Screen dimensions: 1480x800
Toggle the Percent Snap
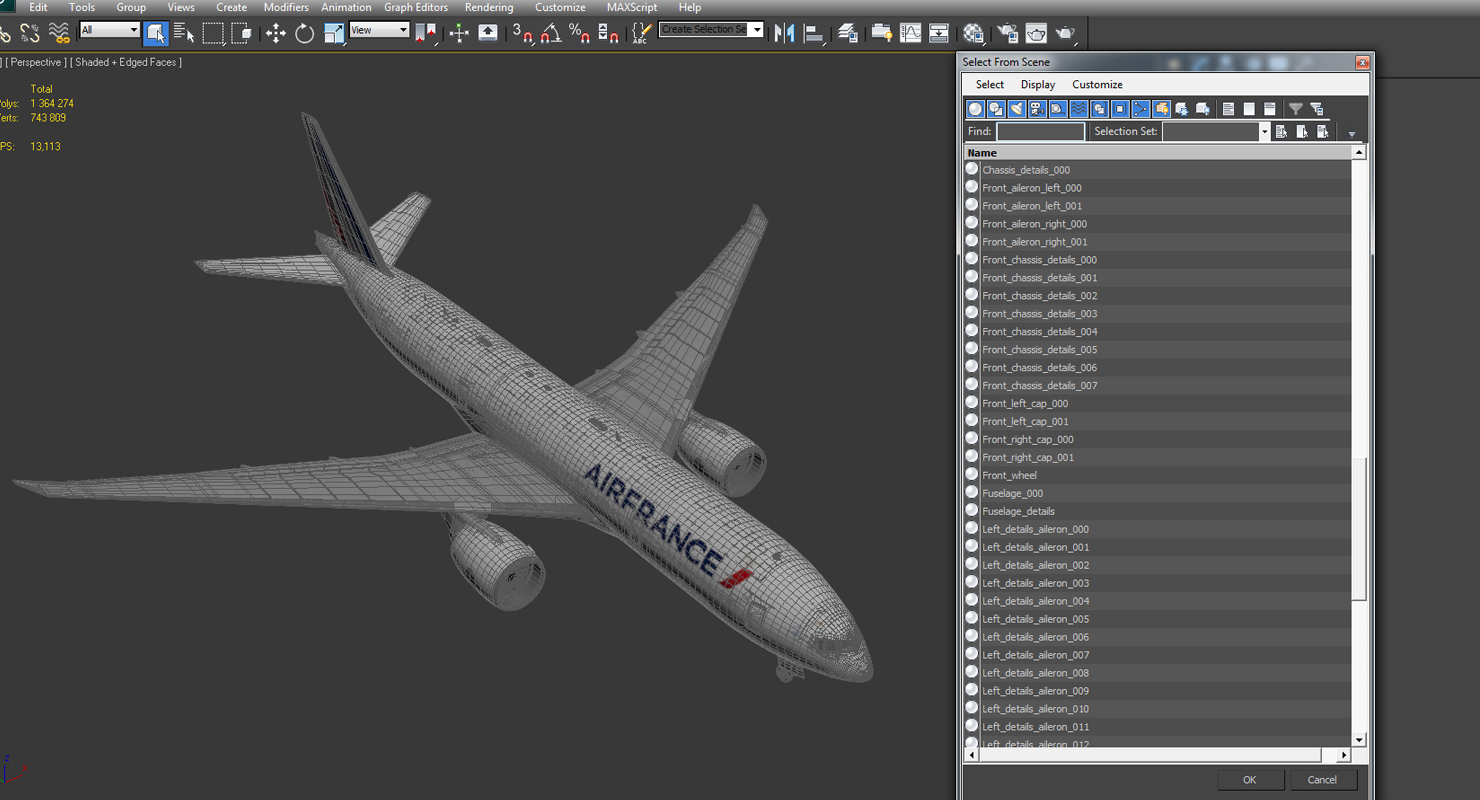click(579, 33)
